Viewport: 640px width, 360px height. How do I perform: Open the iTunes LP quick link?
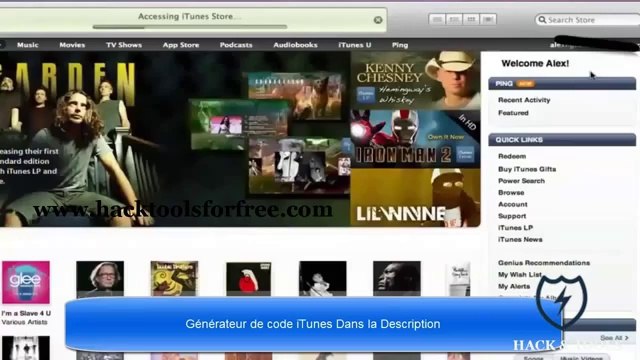pyautogui.click(x=516, y=228)
